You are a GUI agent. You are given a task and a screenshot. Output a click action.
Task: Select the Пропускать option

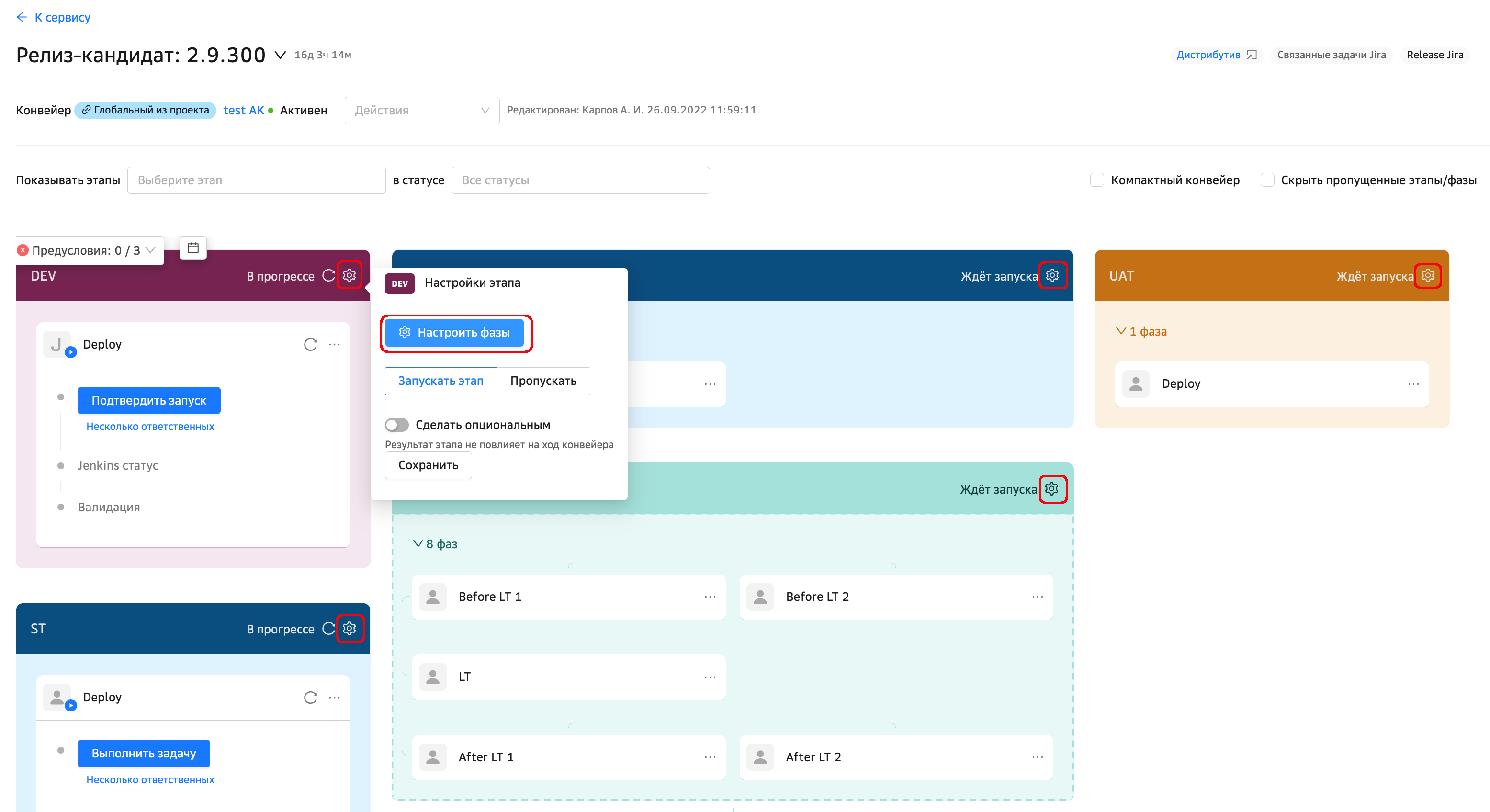542,381
